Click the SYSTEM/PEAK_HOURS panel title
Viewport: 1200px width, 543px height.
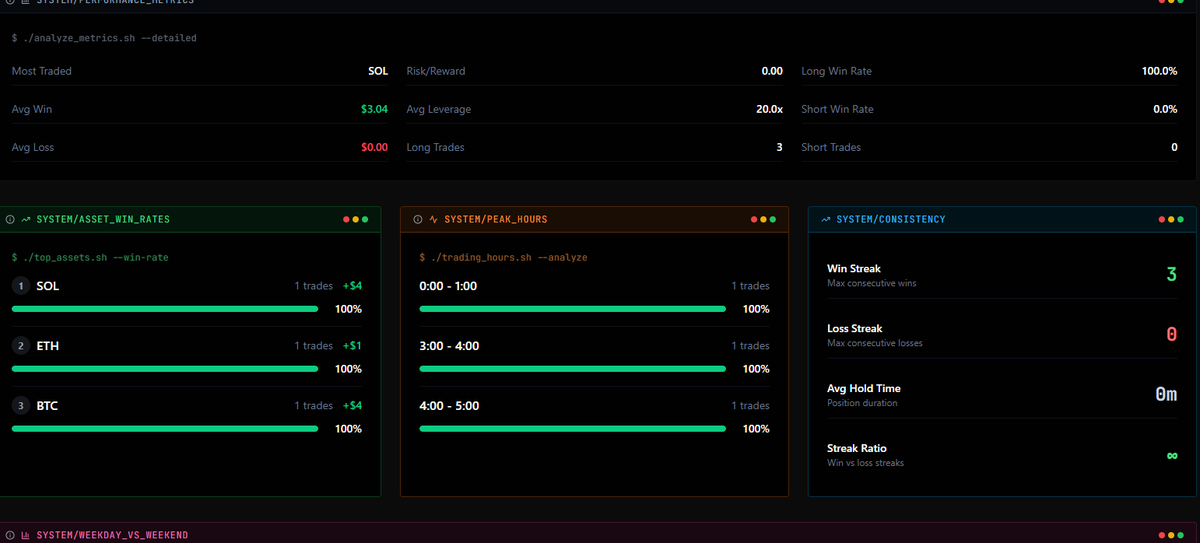click(x=496, y=219)
